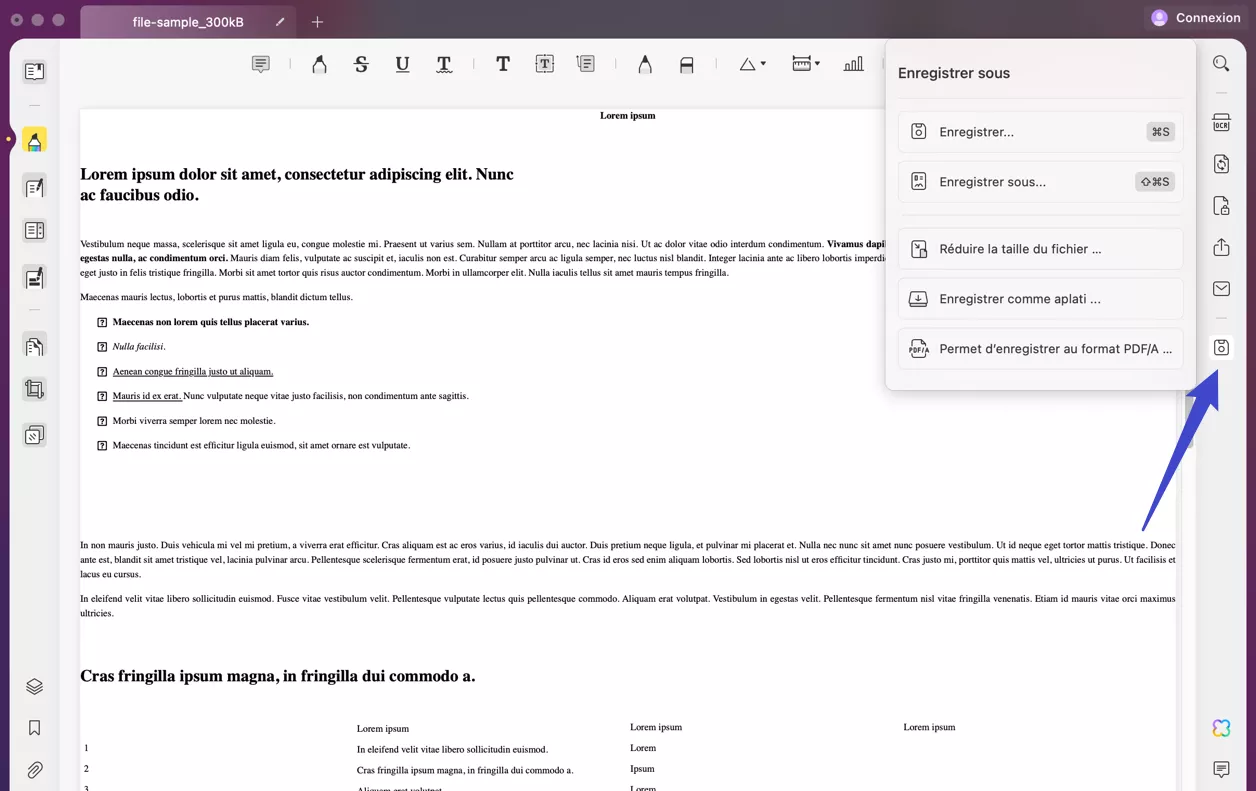Select the Pencil drawing tool

(x=645, y=63)
